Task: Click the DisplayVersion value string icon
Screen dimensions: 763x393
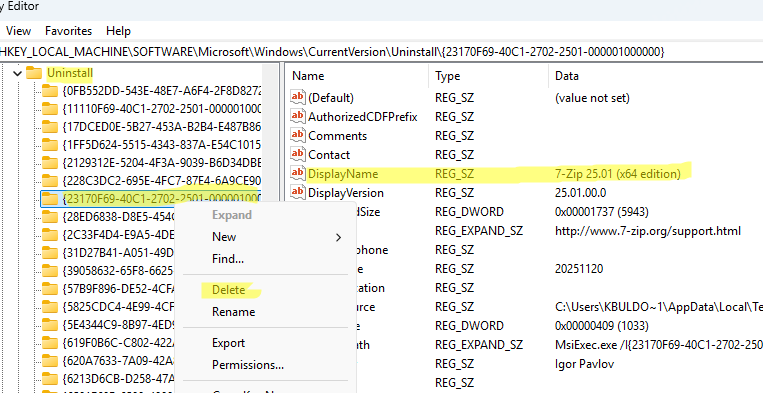Action: [x=297, y=192]
